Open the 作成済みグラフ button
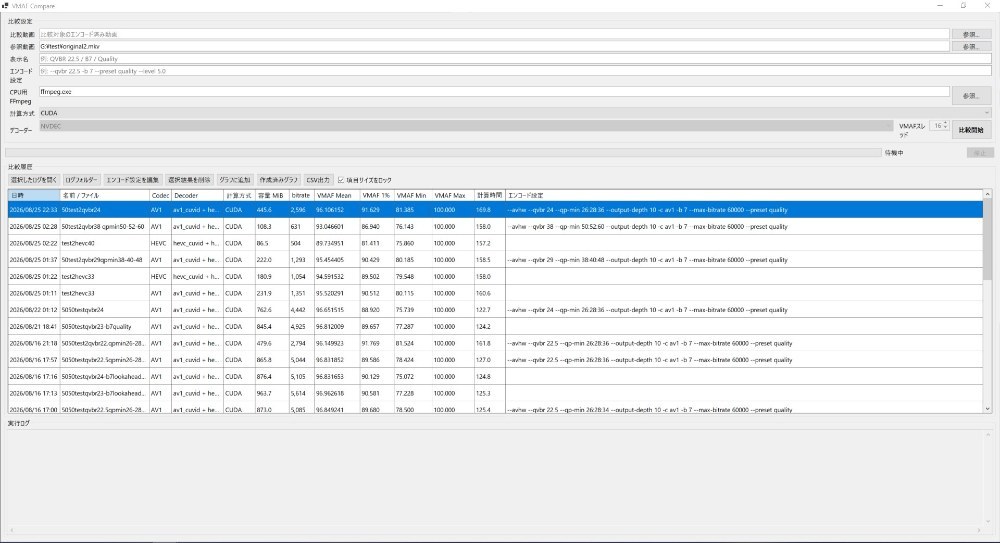The image size is (1000, 543). [x=279, y=180]
